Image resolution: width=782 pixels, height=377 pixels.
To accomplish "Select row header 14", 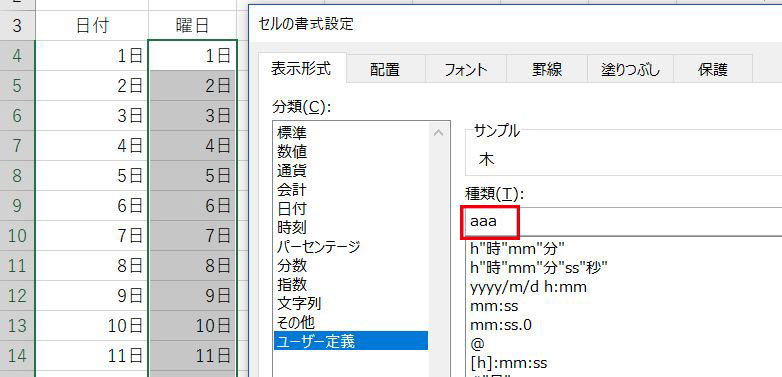I will coord(17,355).
